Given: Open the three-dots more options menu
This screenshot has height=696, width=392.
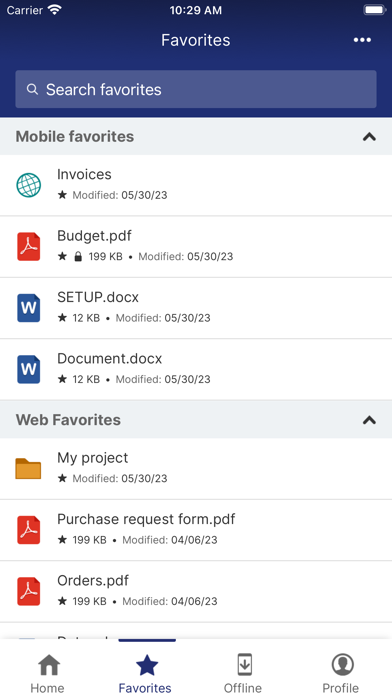Looking at the screenshot, I should pyautogui.click(x=362, y=40).
